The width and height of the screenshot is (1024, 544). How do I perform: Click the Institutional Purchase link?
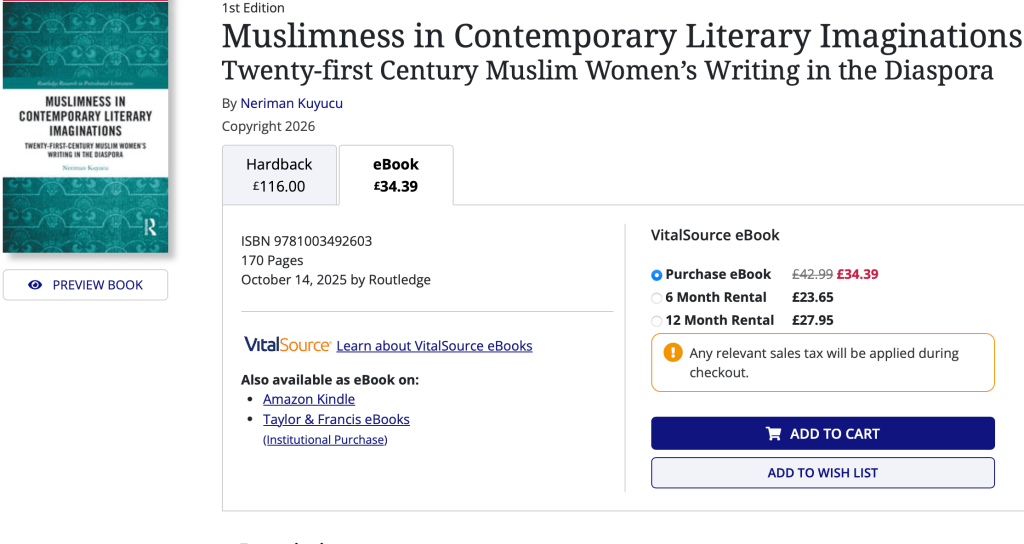(325, 440)
